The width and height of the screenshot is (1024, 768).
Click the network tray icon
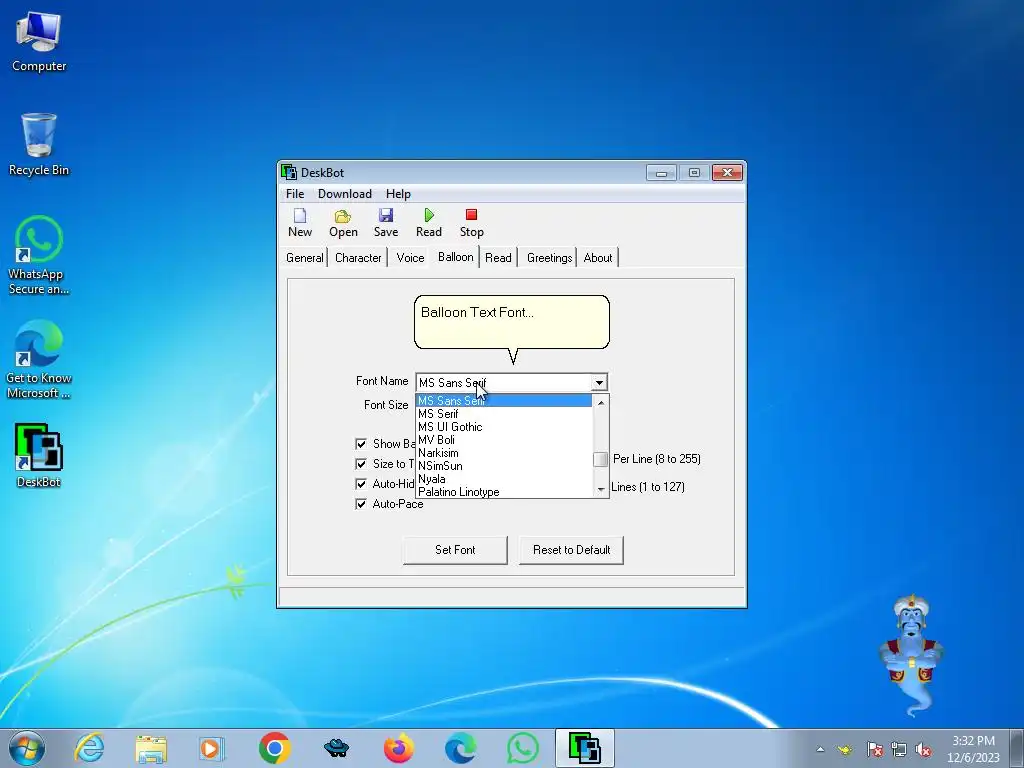point(899,750)
